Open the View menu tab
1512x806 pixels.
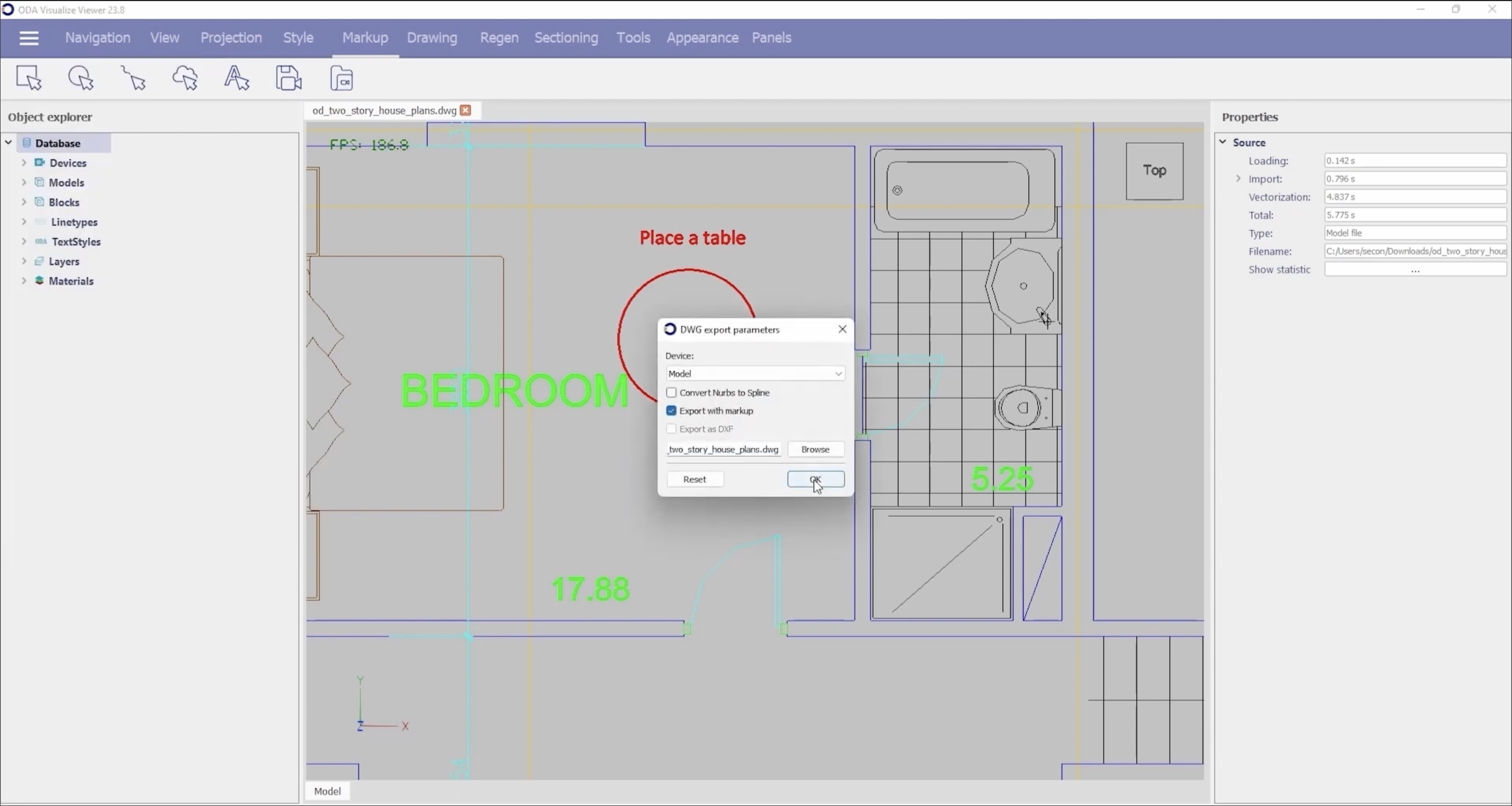164,38
